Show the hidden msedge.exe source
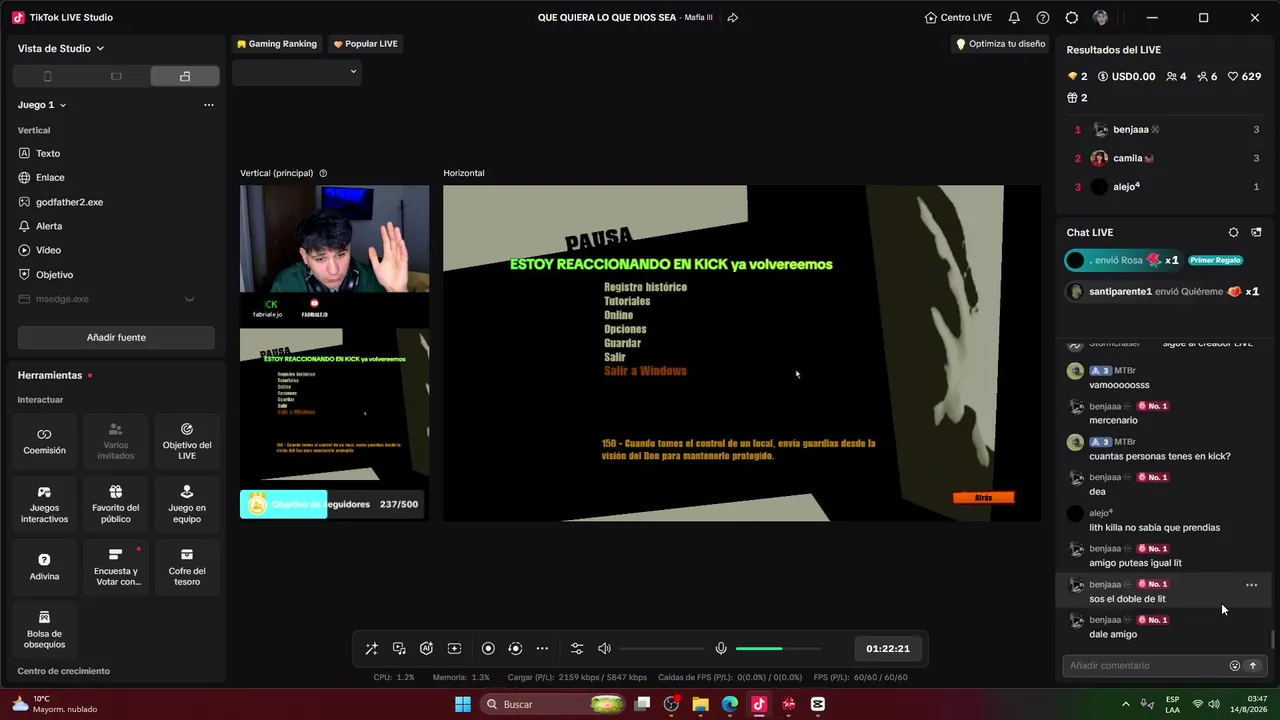 click(189, 299)
